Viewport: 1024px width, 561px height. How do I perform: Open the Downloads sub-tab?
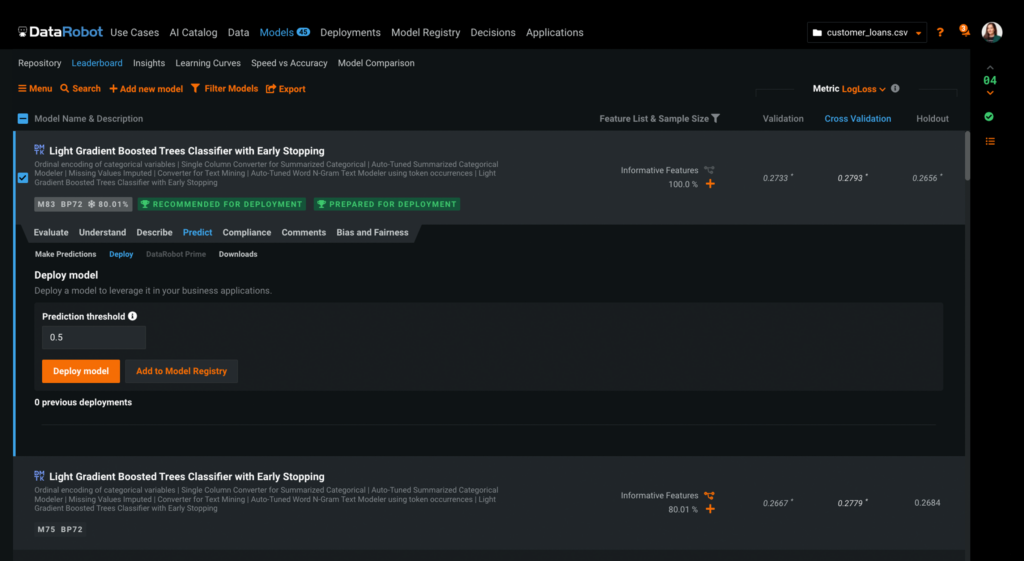click(x=238, y=254)
